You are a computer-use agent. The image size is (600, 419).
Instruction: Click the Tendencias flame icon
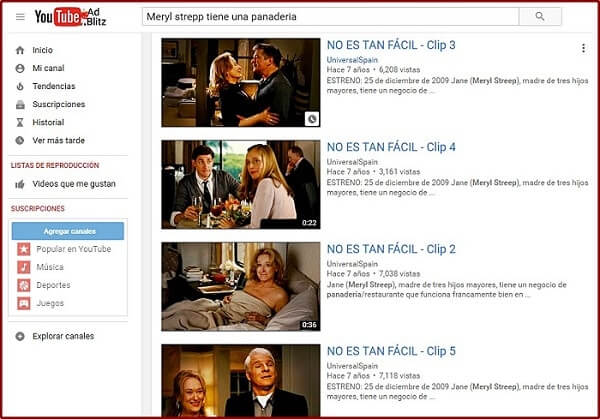coord(20,86)
